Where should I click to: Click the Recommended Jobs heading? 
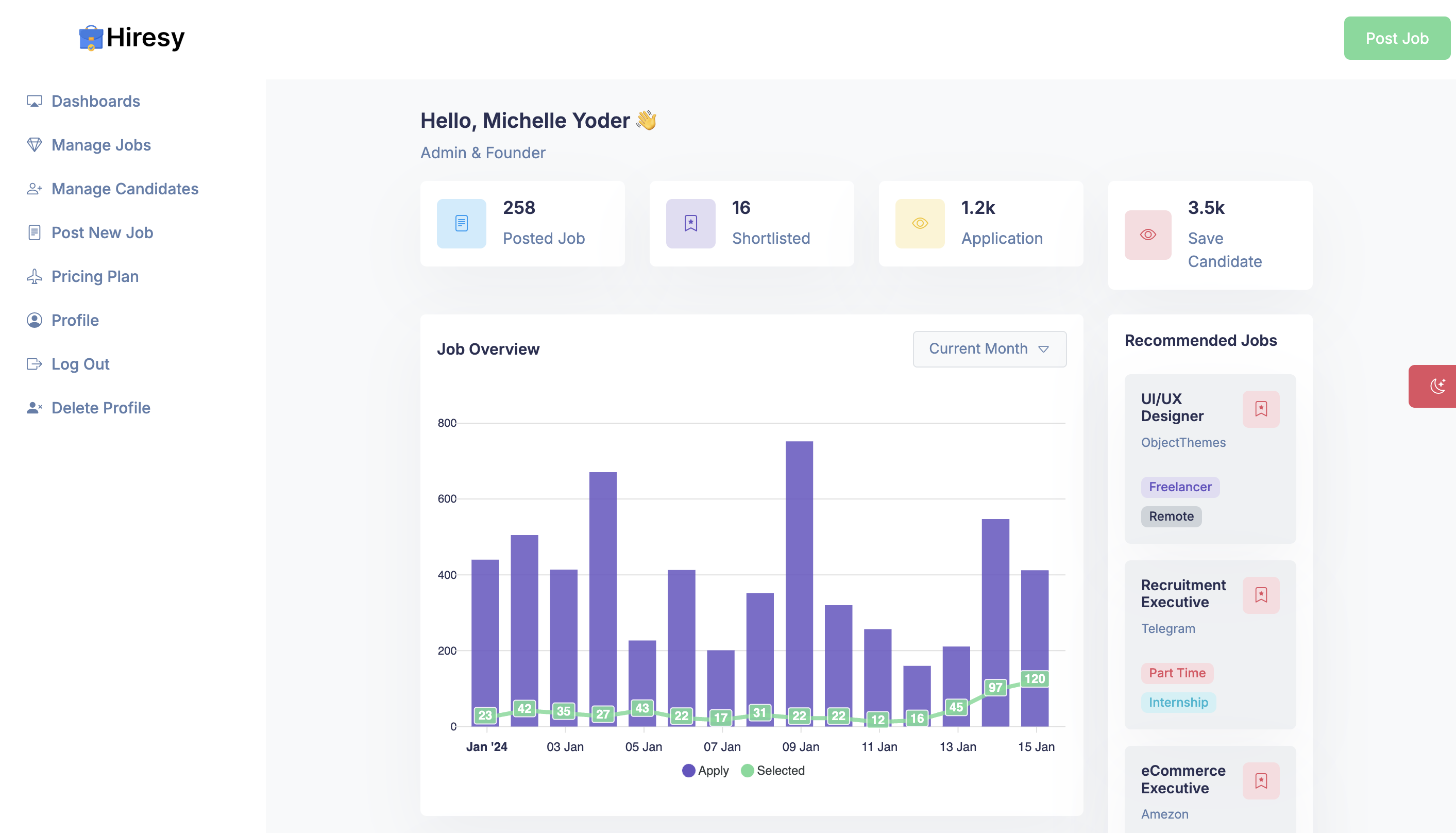point(1200,340)
